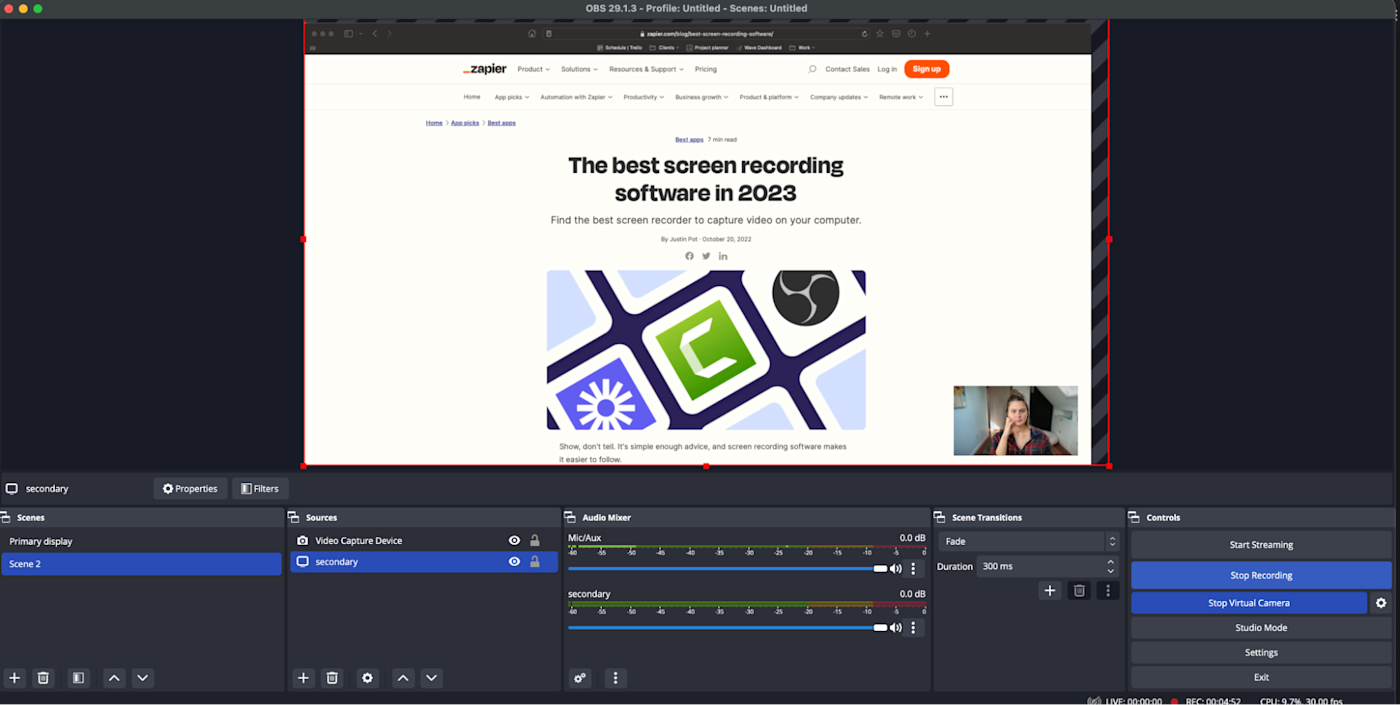Click the Stop Virtual Camera button
This screenshot has height=705, width=1400.
click(1248, 603)
